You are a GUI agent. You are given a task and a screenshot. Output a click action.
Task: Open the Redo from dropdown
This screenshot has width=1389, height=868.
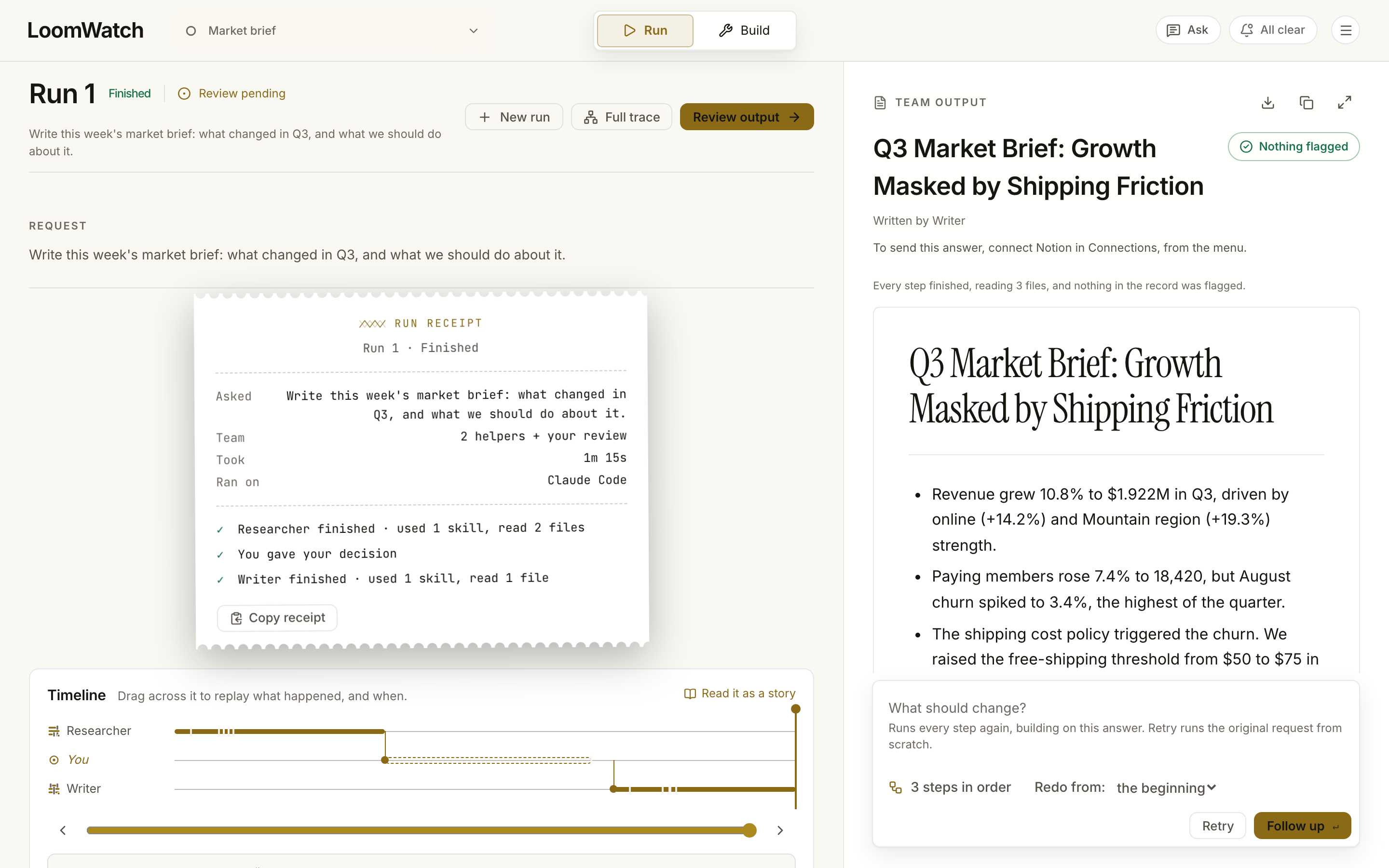point(1166,787)
